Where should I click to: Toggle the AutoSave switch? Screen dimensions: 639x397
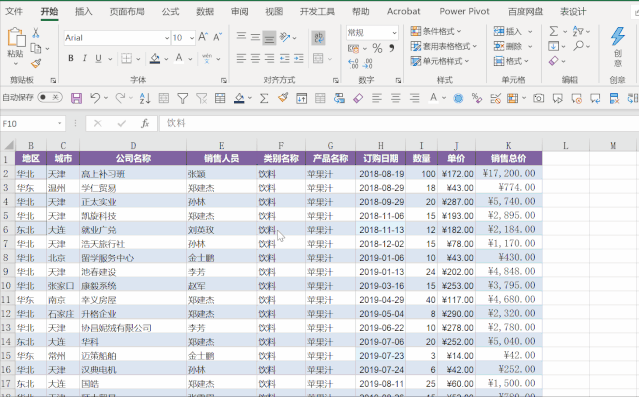click(x=50, y=97)
